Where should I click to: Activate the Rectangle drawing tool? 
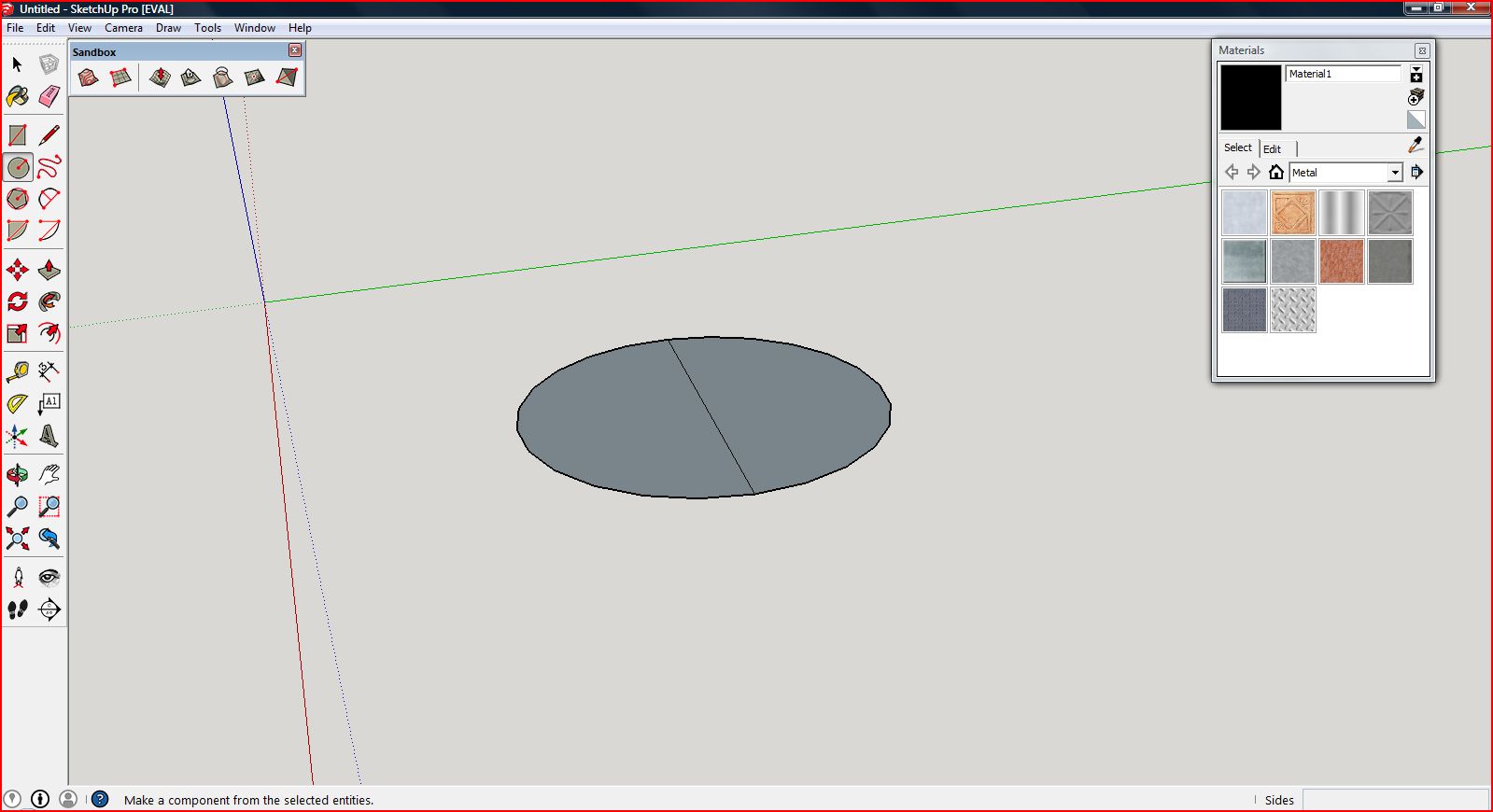point(17,135)
